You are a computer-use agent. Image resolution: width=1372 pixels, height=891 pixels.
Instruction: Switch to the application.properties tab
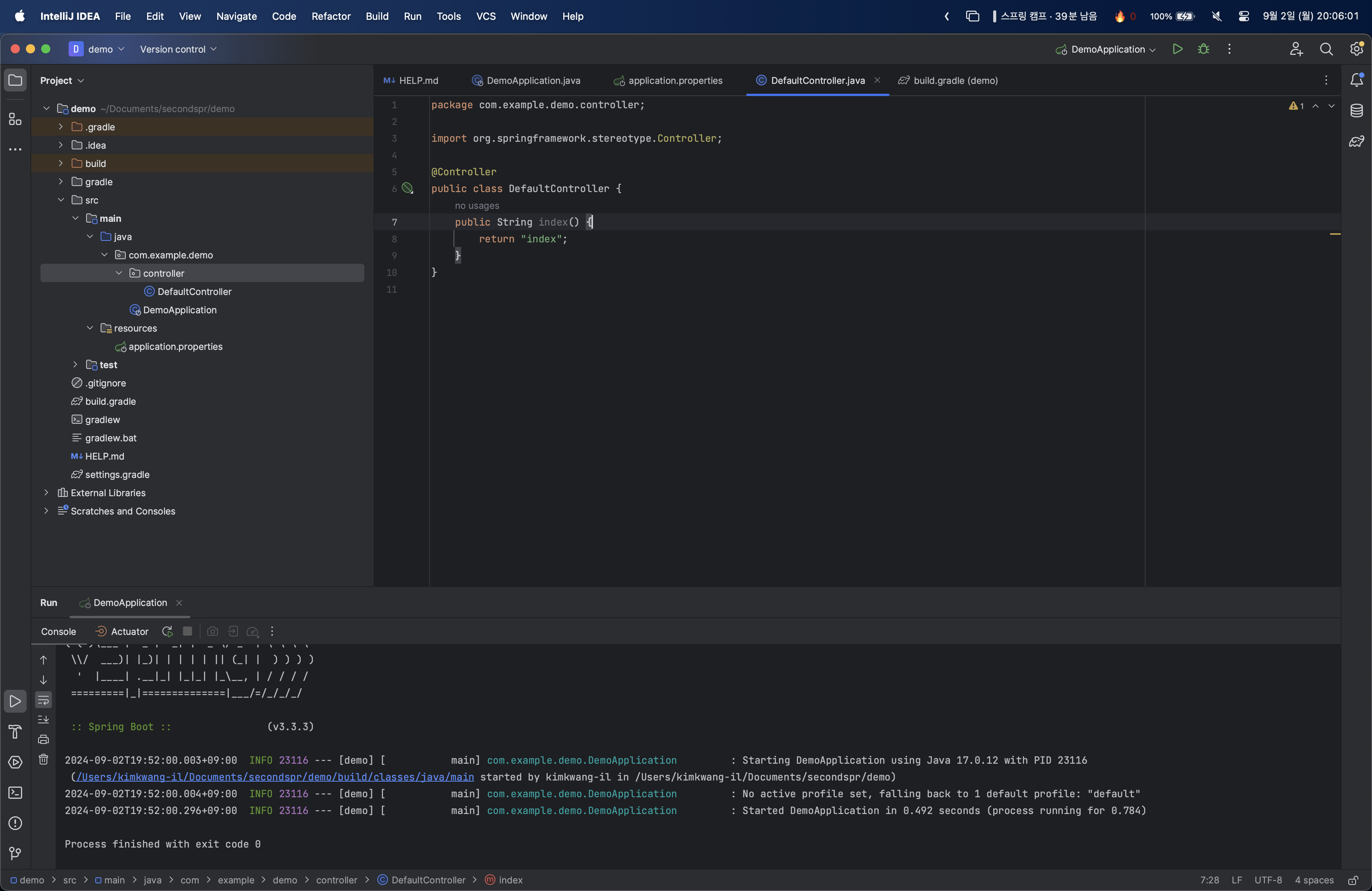(x=675, y=81)
